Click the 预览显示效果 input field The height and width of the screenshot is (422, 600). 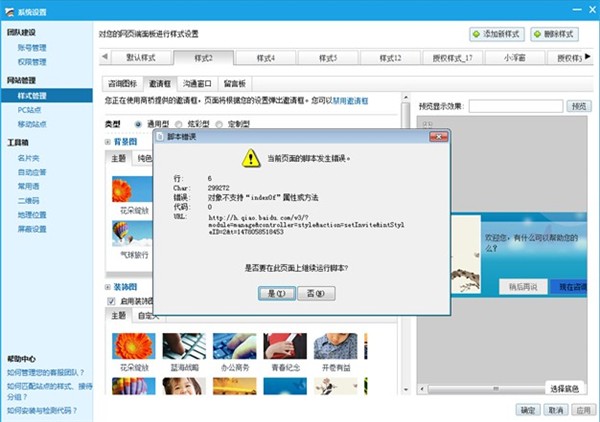coord(516,106)
